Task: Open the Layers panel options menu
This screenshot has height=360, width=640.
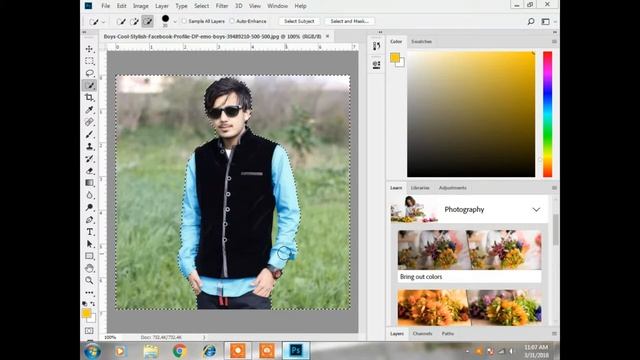Action: [x=554, y=333]
